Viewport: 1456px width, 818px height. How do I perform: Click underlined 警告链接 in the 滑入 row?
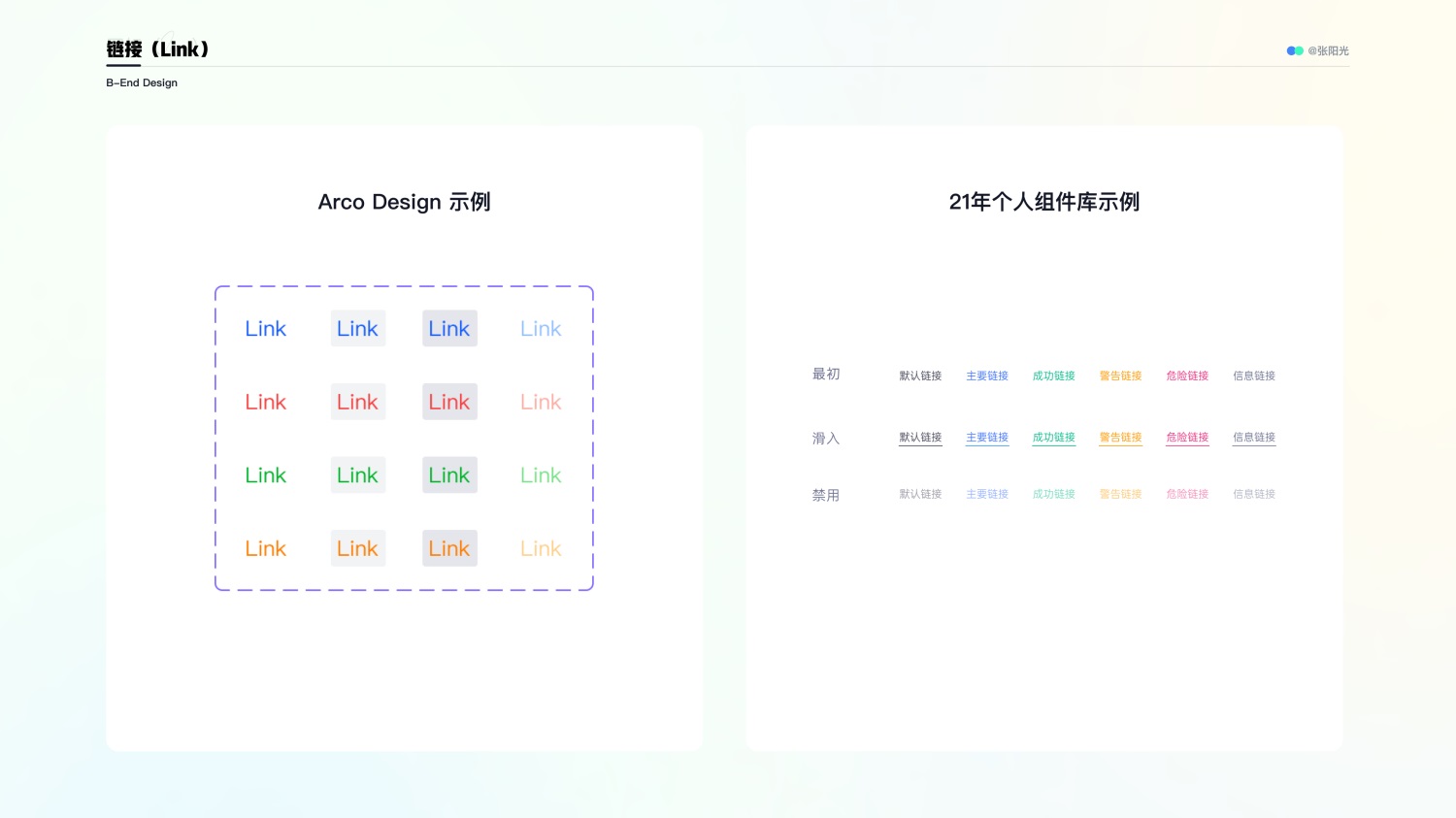point(1120,438)
